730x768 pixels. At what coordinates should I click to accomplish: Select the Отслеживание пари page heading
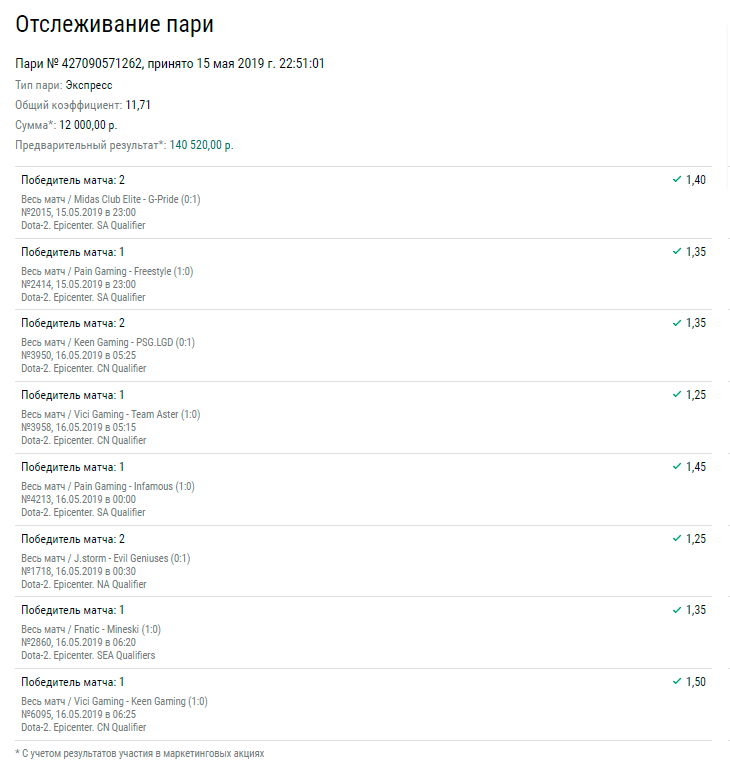114,24
